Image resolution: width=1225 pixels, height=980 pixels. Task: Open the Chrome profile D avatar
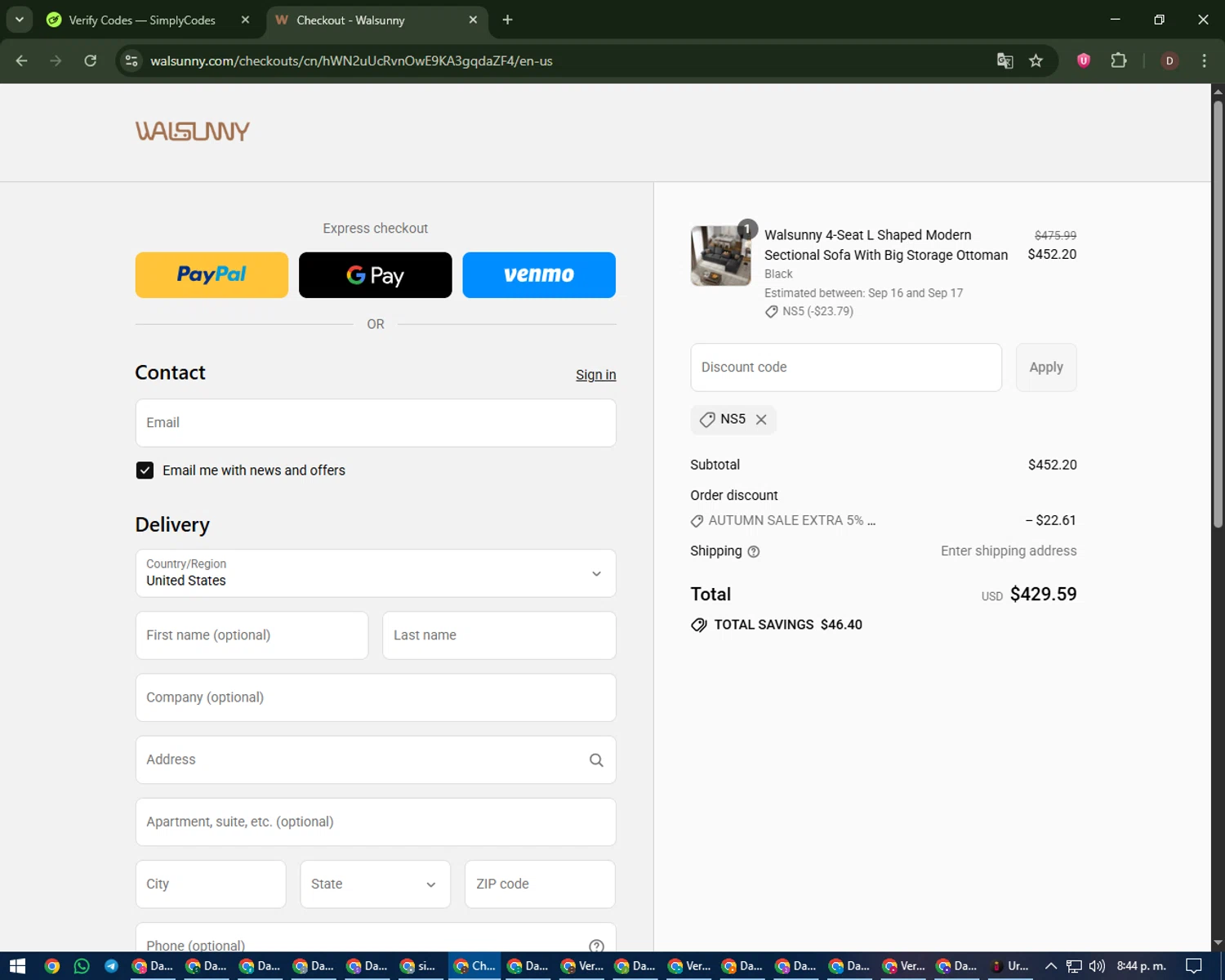pos(1169,60)
